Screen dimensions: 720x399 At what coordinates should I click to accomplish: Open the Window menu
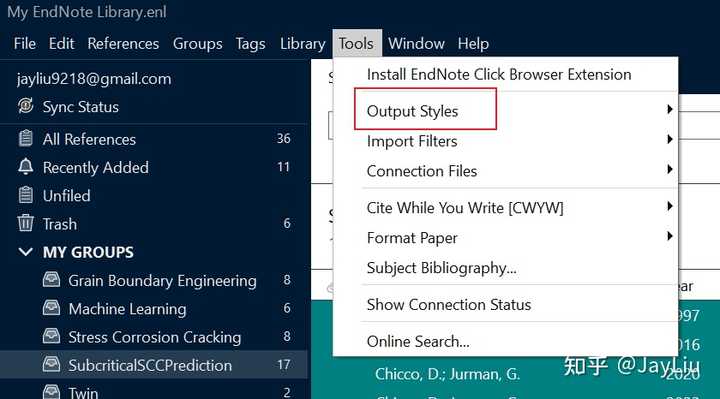416,44
